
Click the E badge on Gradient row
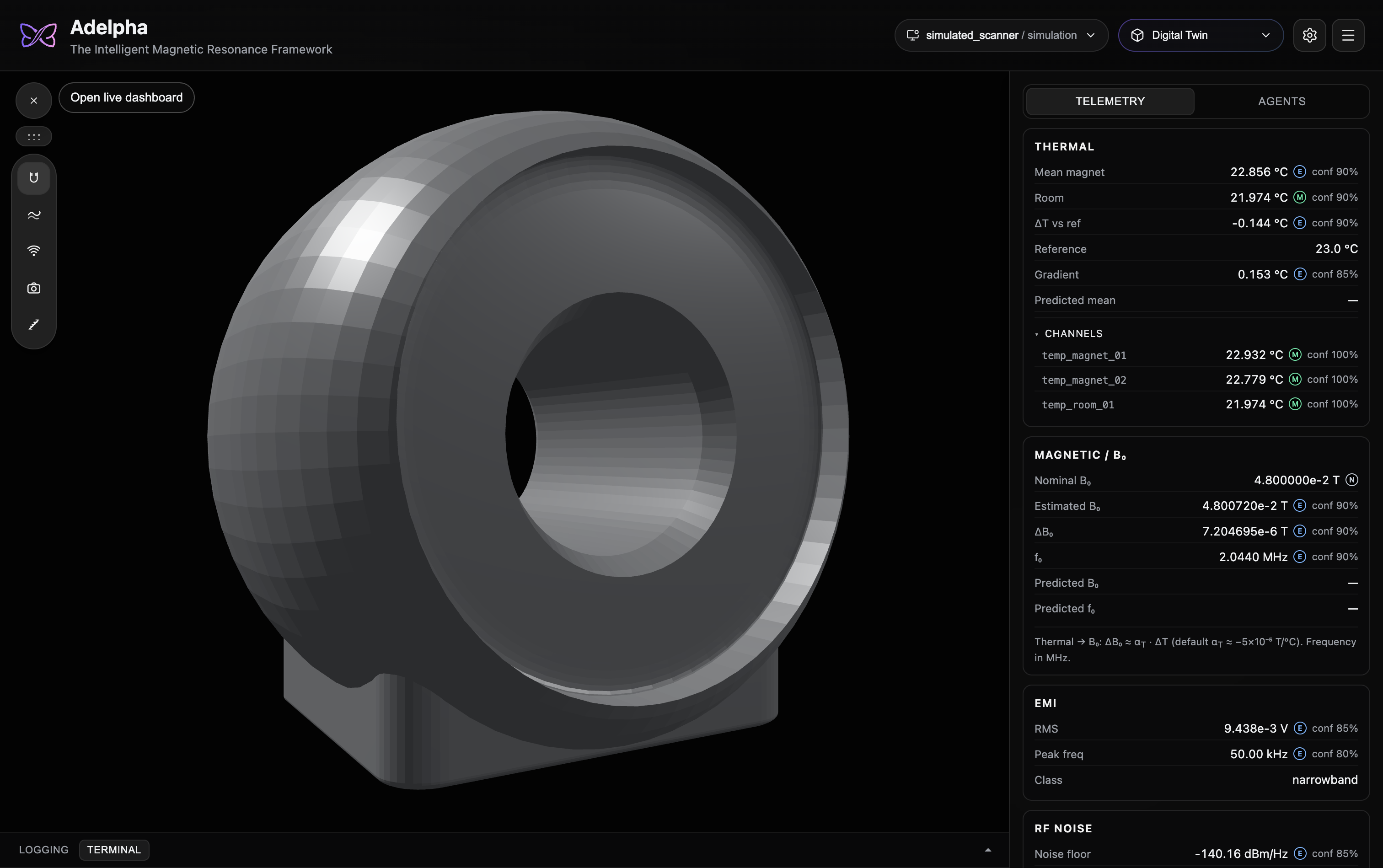[x=1300, y=274]
